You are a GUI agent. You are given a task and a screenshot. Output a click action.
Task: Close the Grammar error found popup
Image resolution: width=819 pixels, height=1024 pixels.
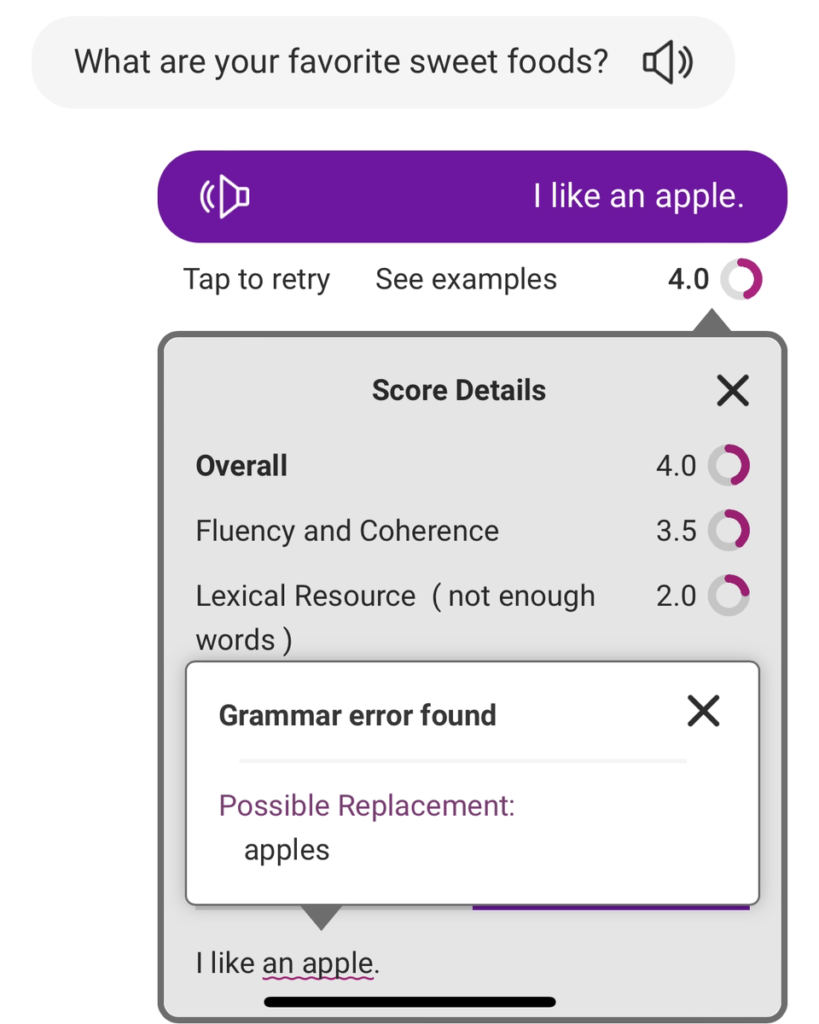pos(704,712)
